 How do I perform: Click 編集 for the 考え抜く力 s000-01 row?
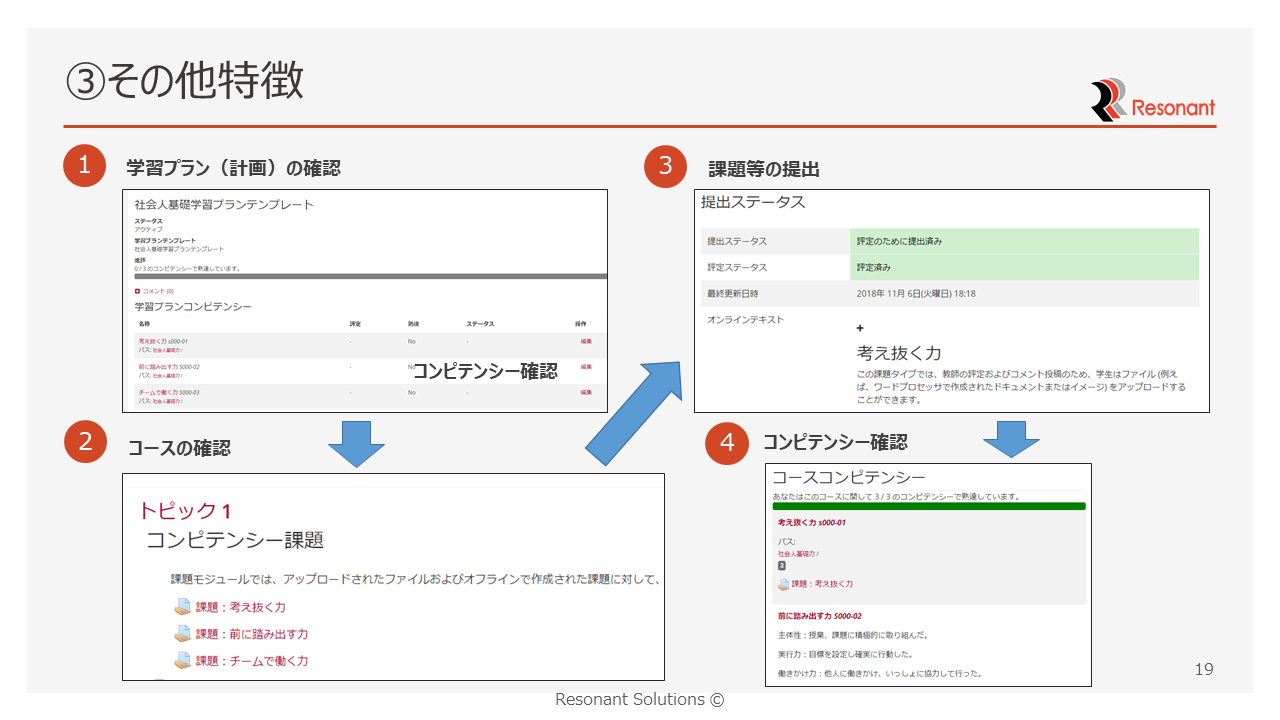click(586, 341)
